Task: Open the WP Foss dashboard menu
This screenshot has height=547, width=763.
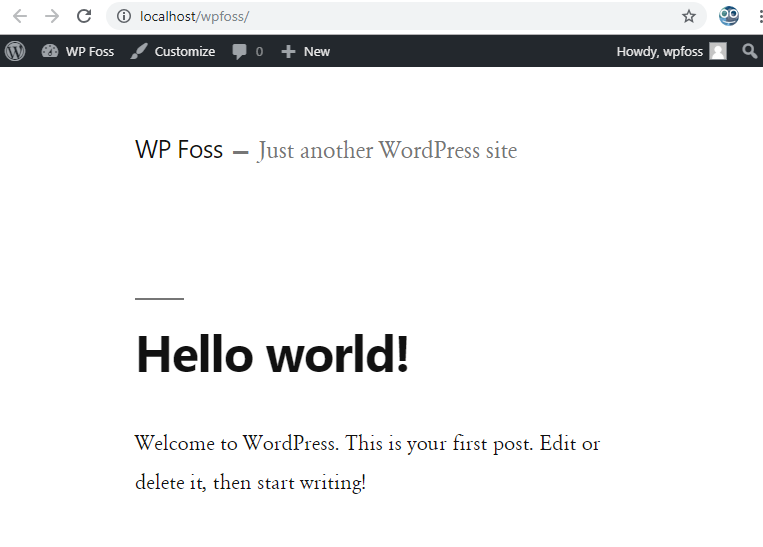Action: click(x=78, y=51)
